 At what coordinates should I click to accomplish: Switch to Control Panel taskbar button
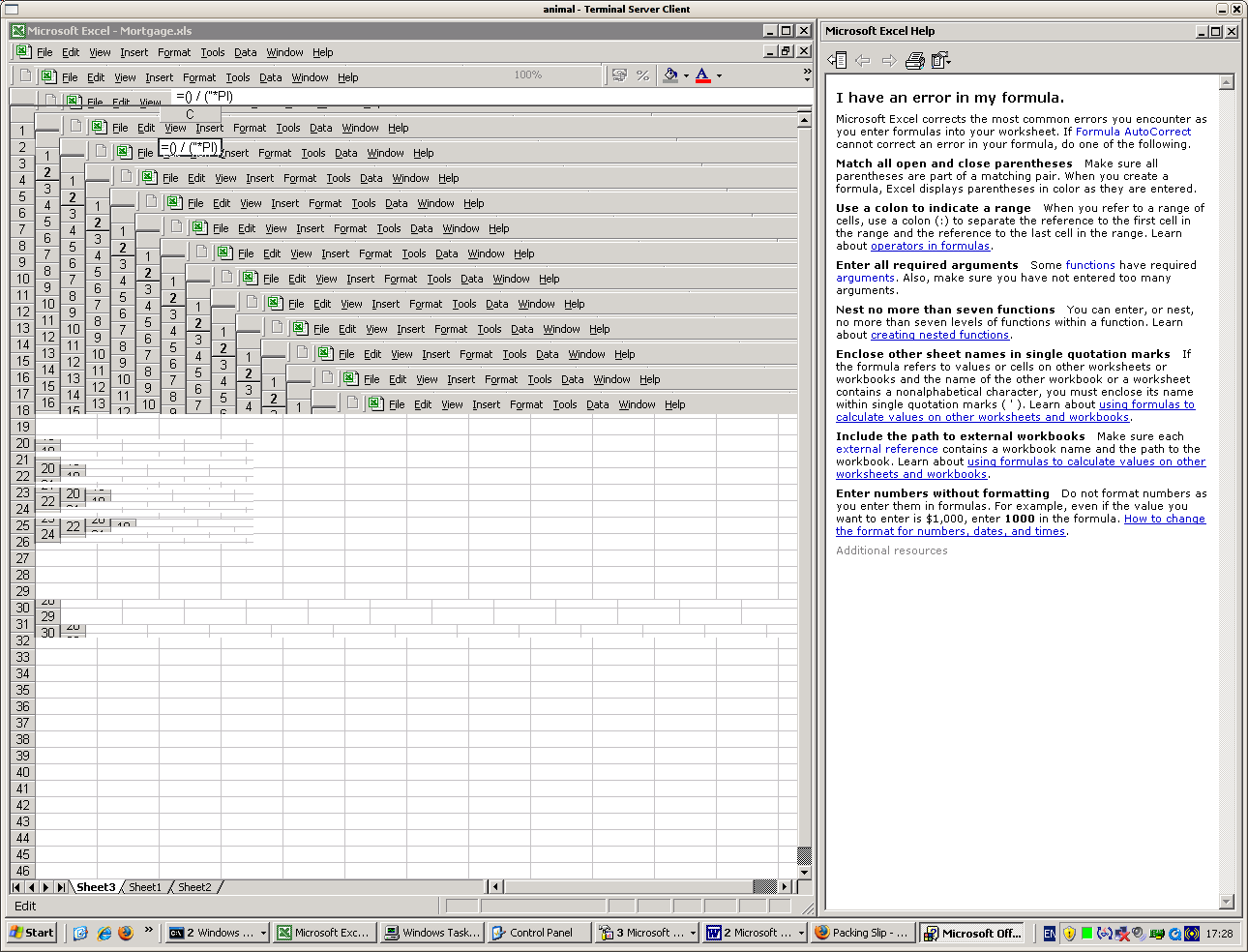tap(538, 933)
